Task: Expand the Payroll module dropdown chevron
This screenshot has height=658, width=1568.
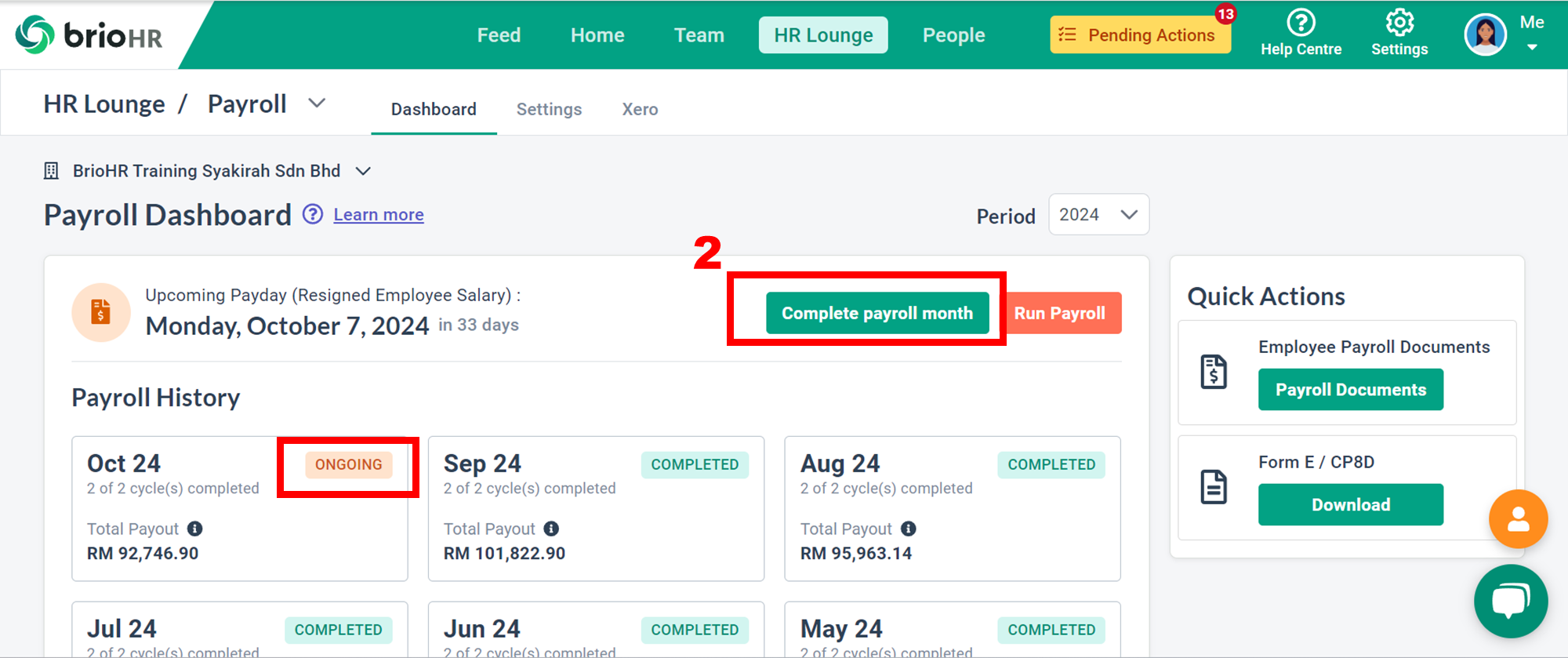Action: pos(317,104)
